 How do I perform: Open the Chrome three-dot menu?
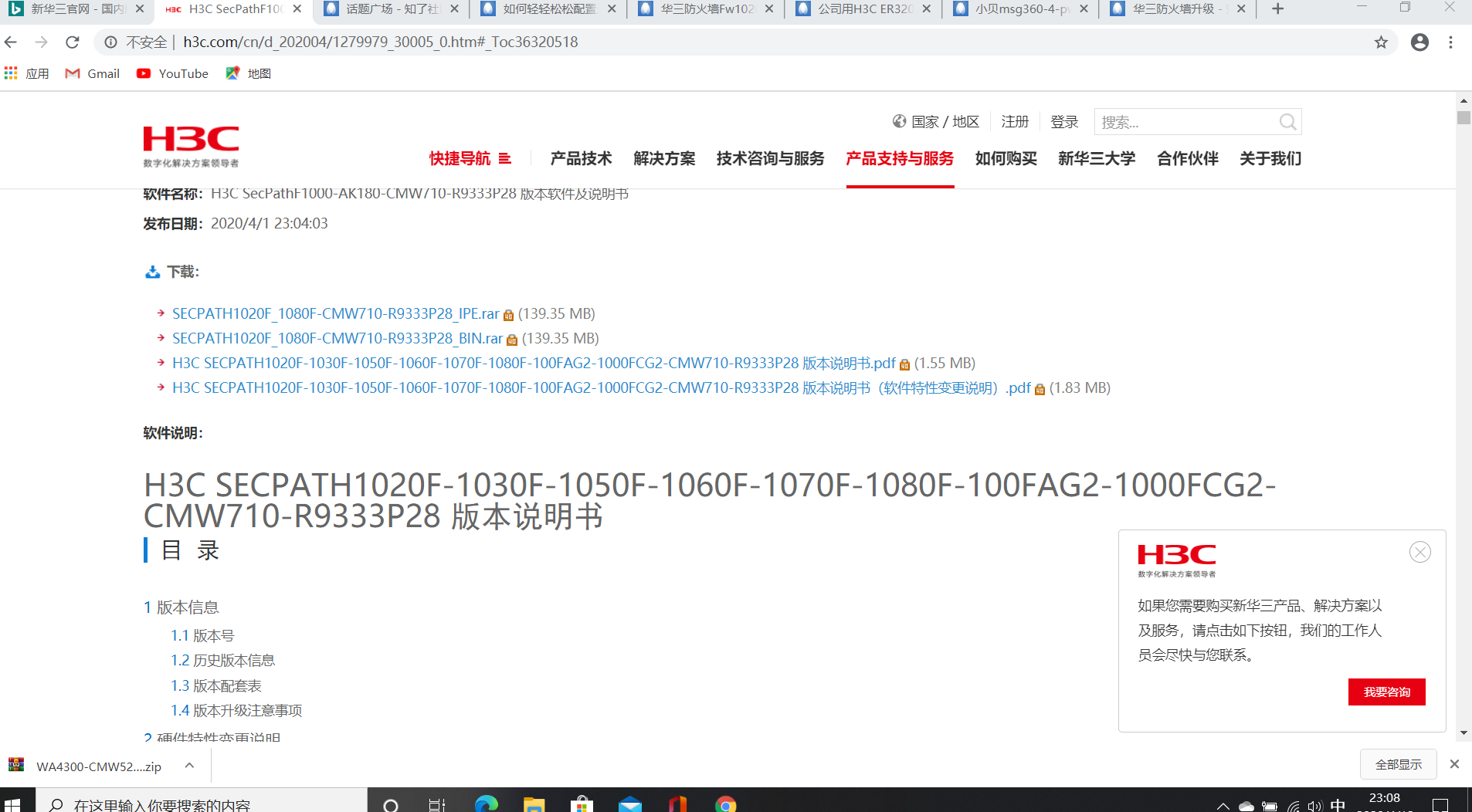tap(1451, 42)
